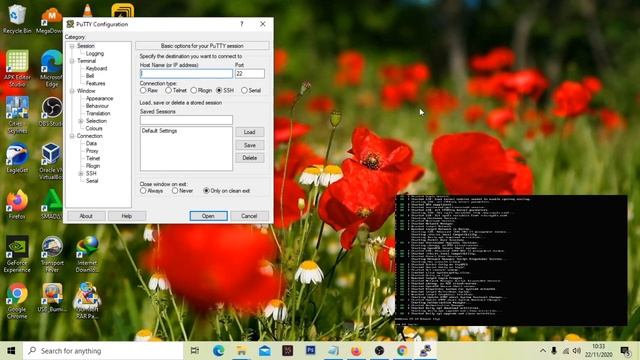
Task: Collapse the Session tree node
Action: click(72, 46)
